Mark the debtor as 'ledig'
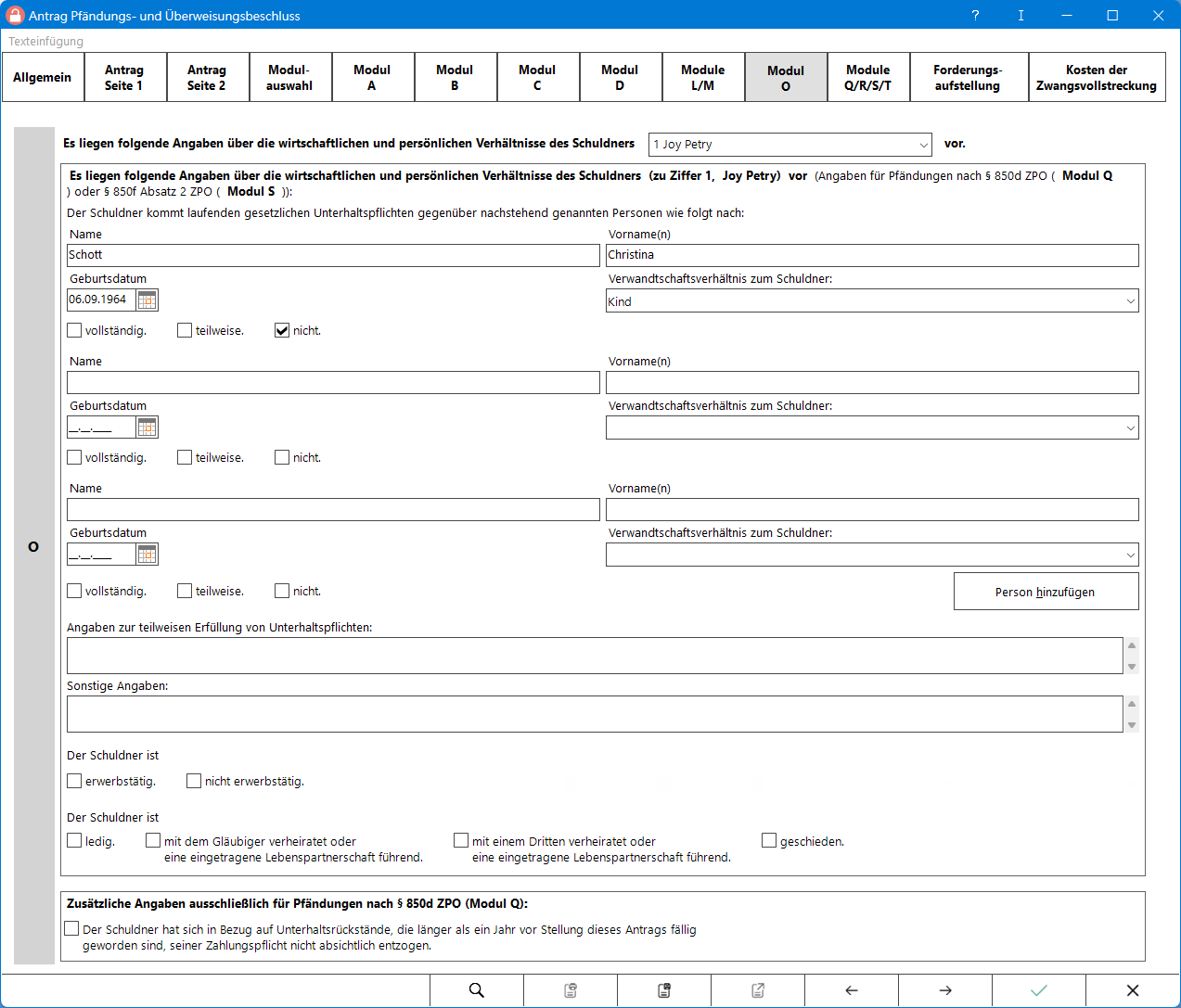The width and height of the screenshot is (1181, 1008). click(74, 840)
